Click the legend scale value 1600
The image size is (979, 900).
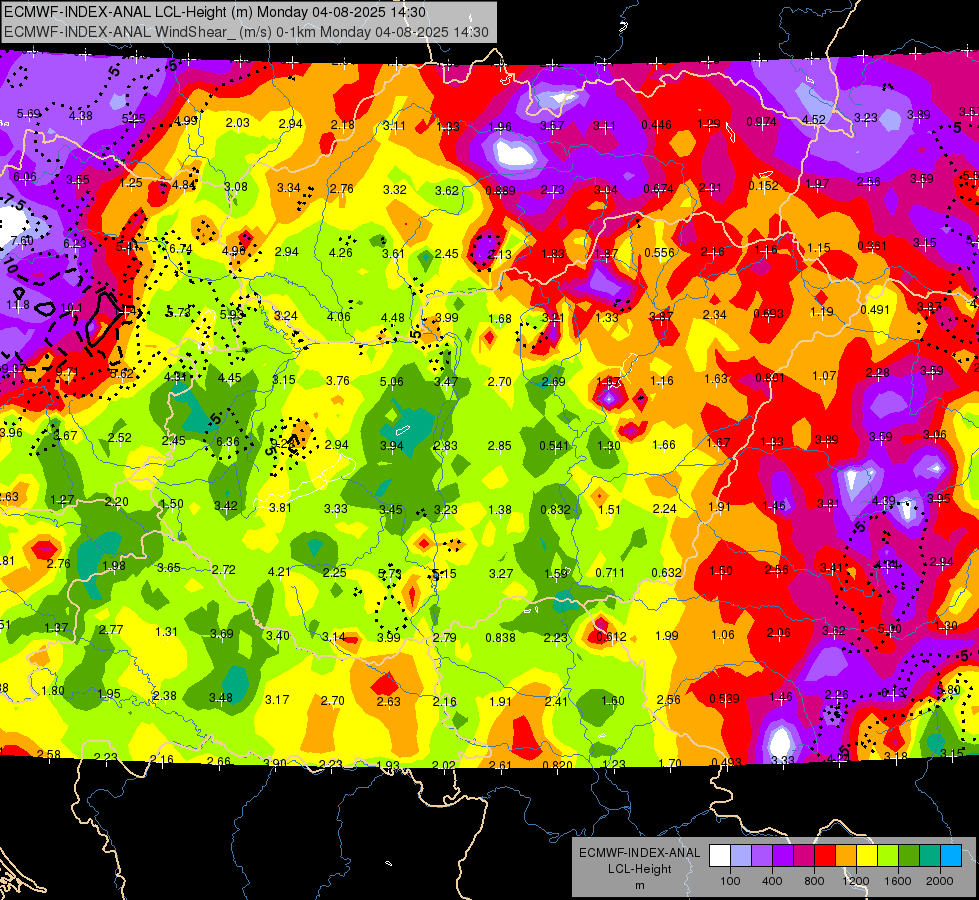tap(897, 881)
